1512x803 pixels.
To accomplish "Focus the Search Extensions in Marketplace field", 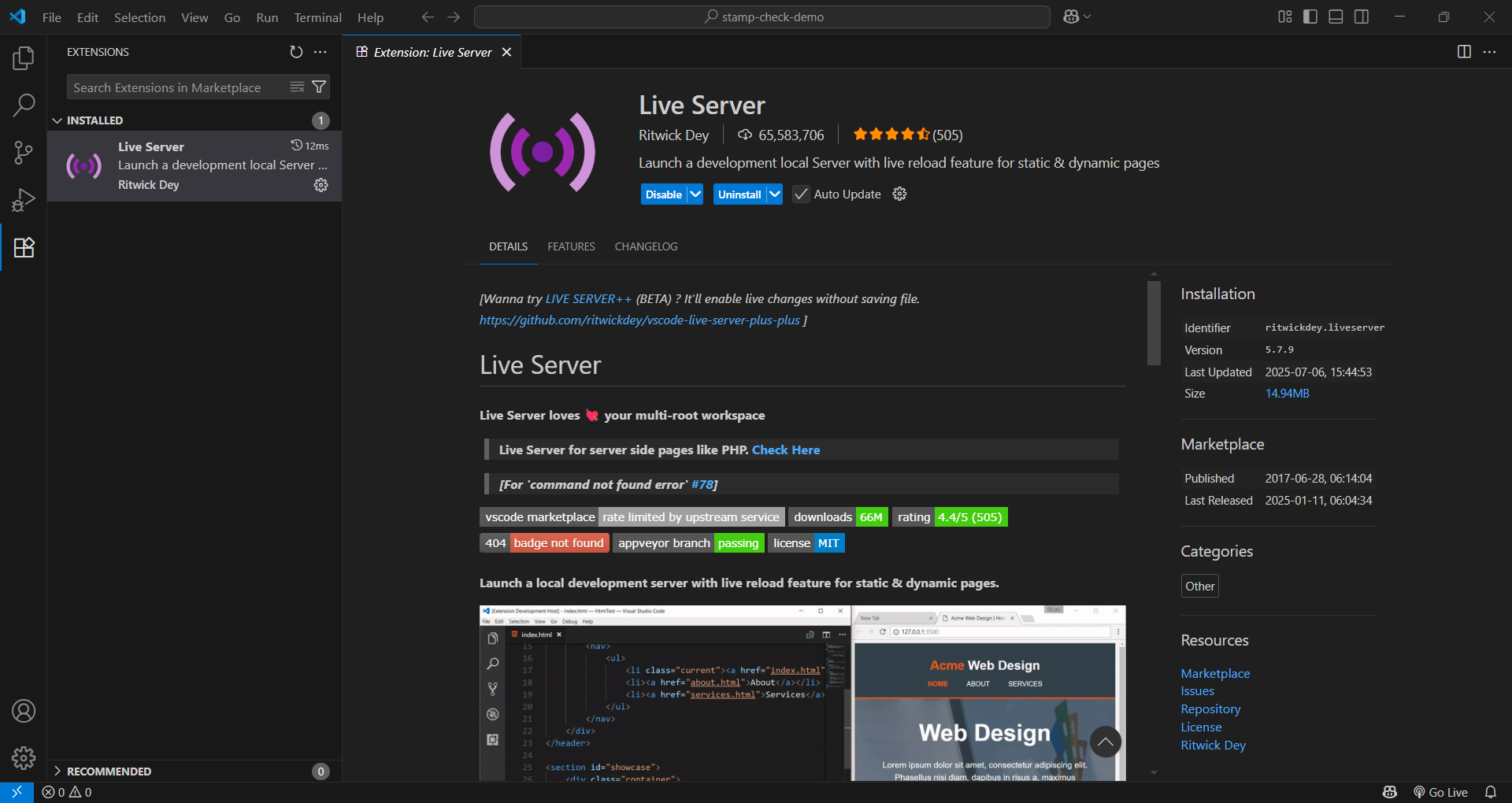I will [x=178, y=87].
